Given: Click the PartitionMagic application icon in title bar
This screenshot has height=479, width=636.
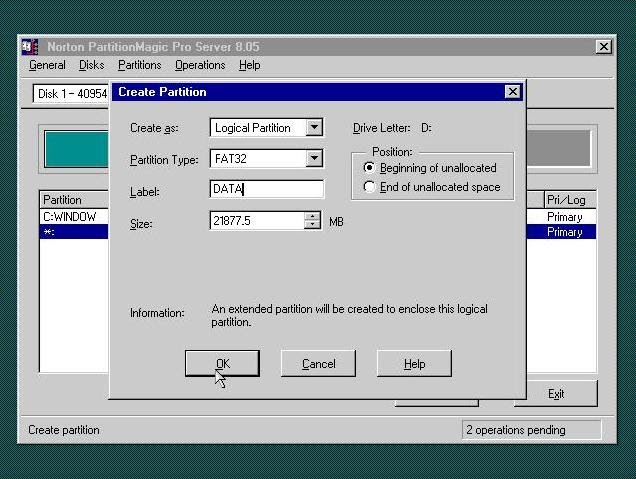Looking at the screenshot, I should click(30, 47).
